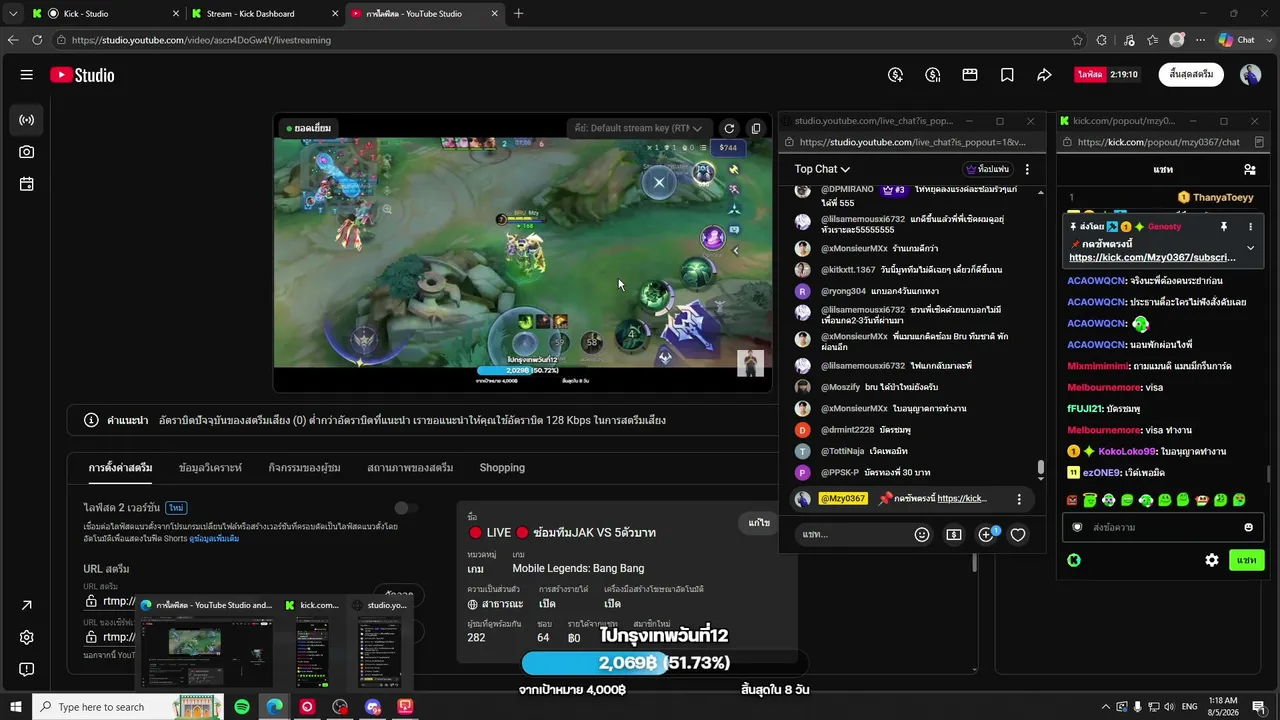Viewport: 1280px width, 720px height.
Task: Open the sidebar arrow pop-out icon
Action: 27,605
